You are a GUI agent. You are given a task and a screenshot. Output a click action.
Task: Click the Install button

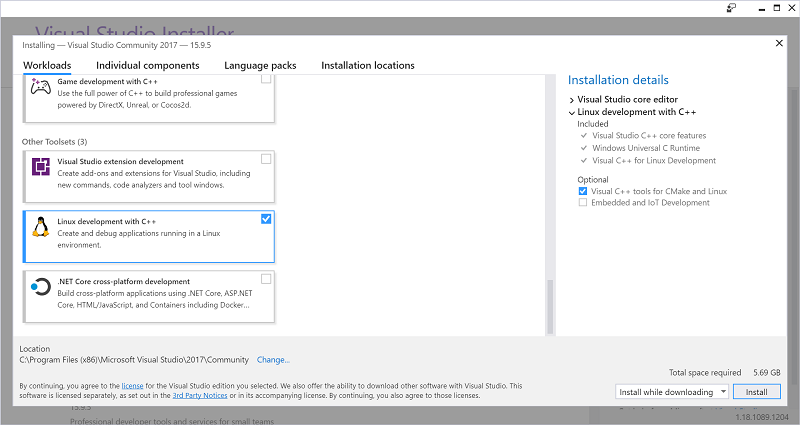(757, 392)
